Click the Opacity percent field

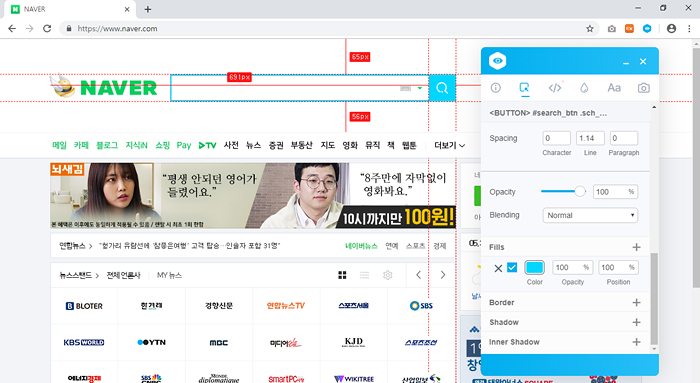click(615, 192)
